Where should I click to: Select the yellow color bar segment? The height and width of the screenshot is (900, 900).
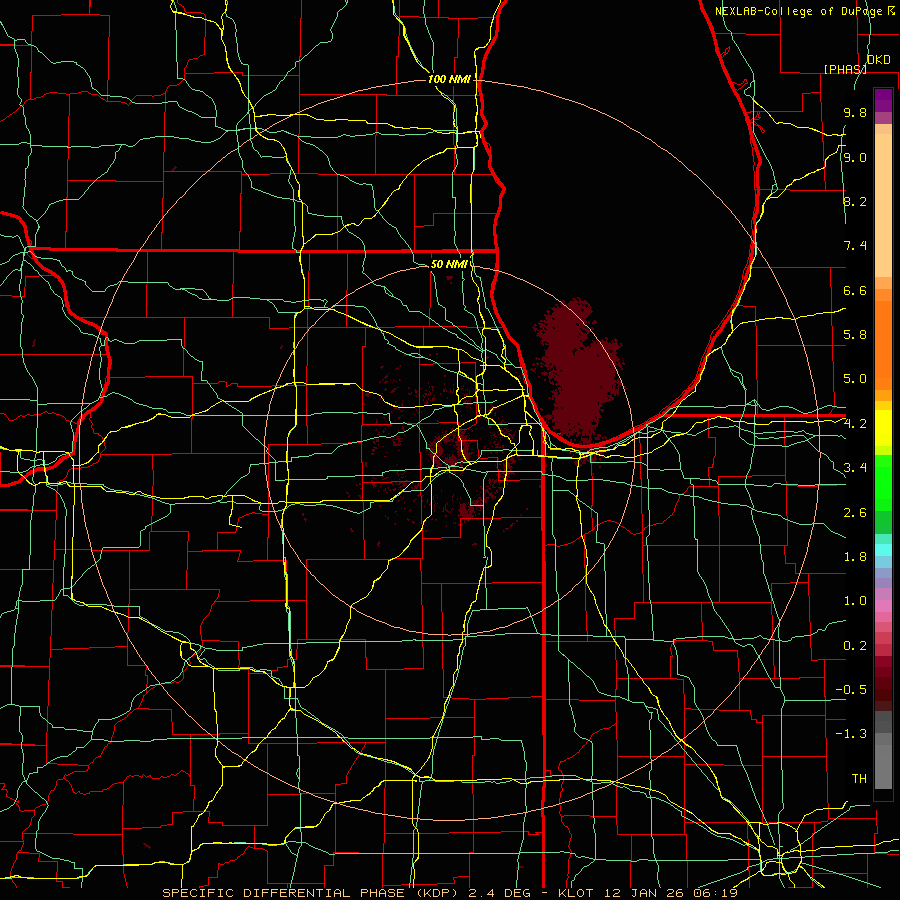[x=883, y=428]
